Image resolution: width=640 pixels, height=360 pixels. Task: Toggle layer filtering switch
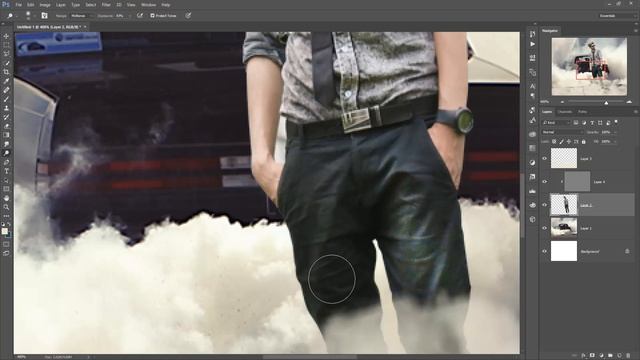click(616, 122)
